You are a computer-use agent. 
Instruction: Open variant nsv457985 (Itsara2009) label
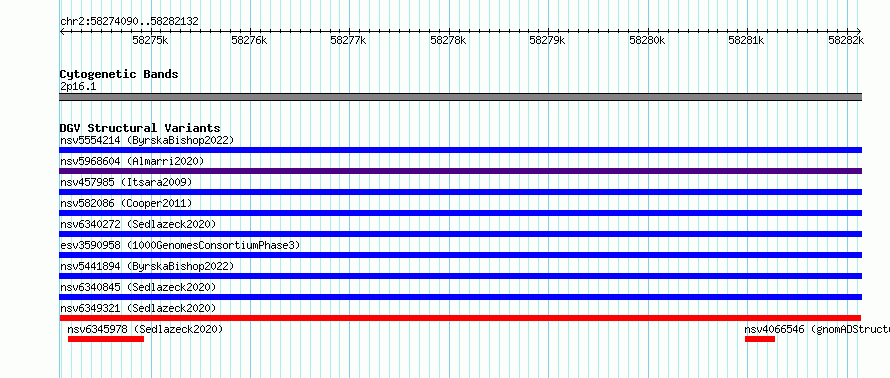click(x=126, y=182)
